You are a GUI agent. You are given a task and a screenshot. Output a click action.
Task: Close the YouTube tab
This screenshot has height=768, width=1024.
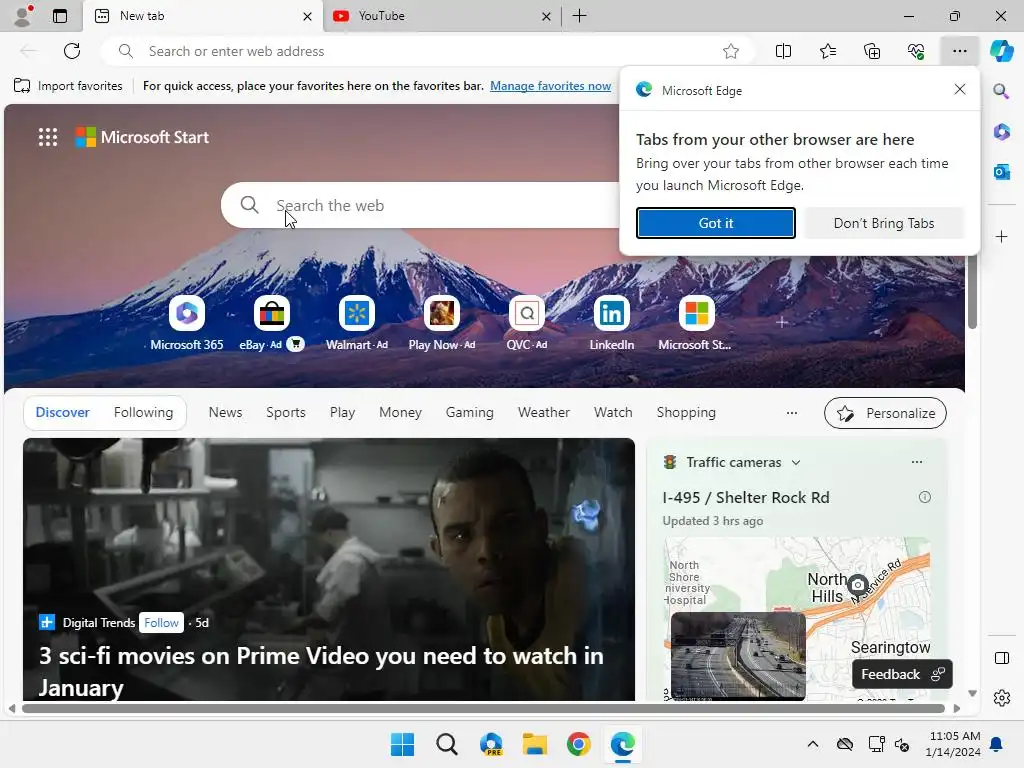tap(546, 16)
